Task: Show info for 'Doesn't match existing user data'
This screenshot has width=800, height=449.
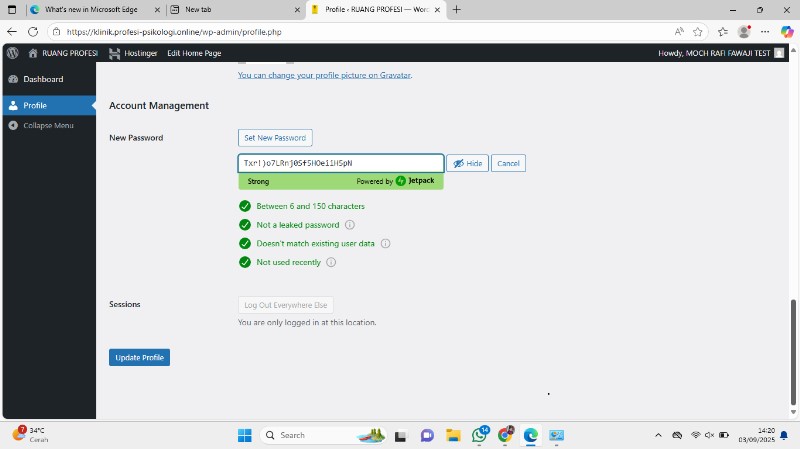Action: point(386,243)
